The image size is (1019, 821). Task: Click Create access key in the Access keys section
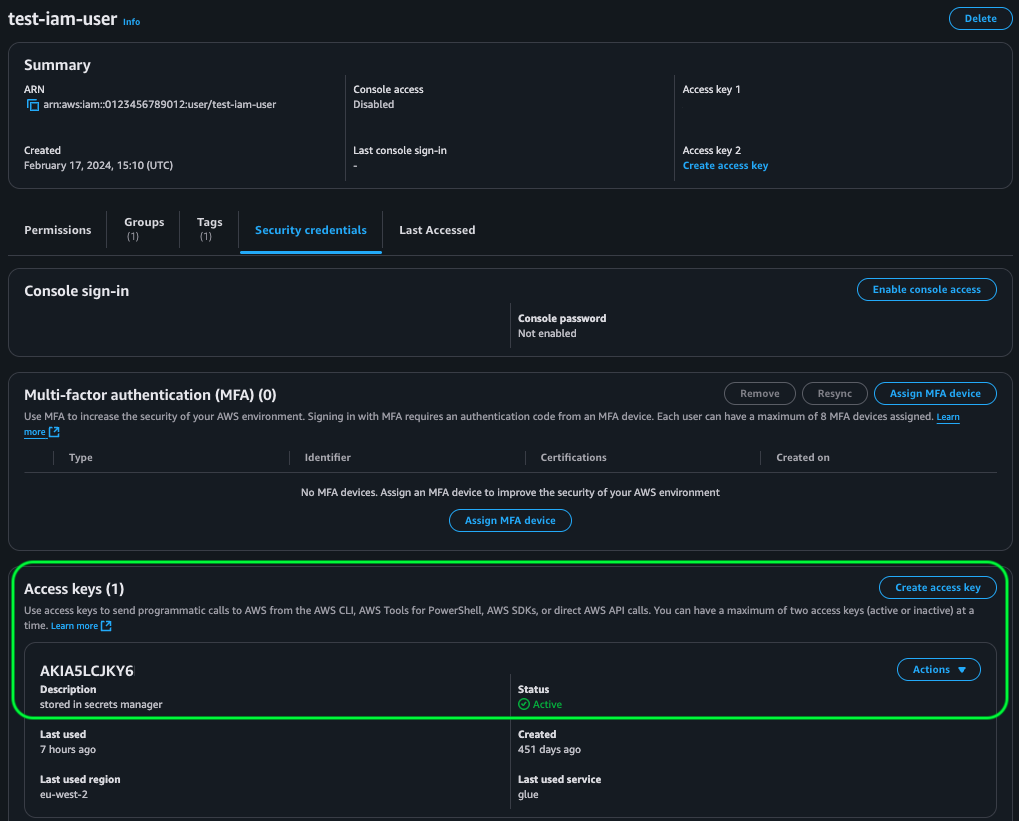(x=937, y=587)
